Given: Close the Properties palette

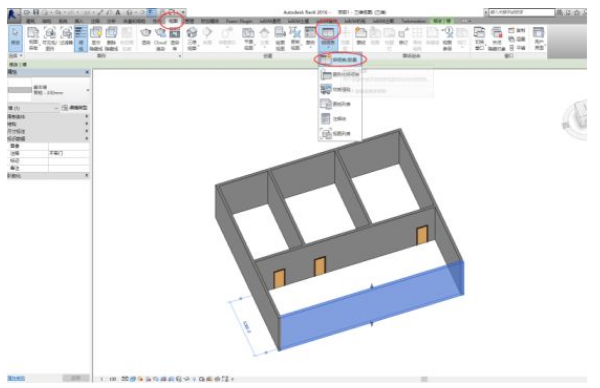Looking at the screenshot, I should [x=87, y=72].
